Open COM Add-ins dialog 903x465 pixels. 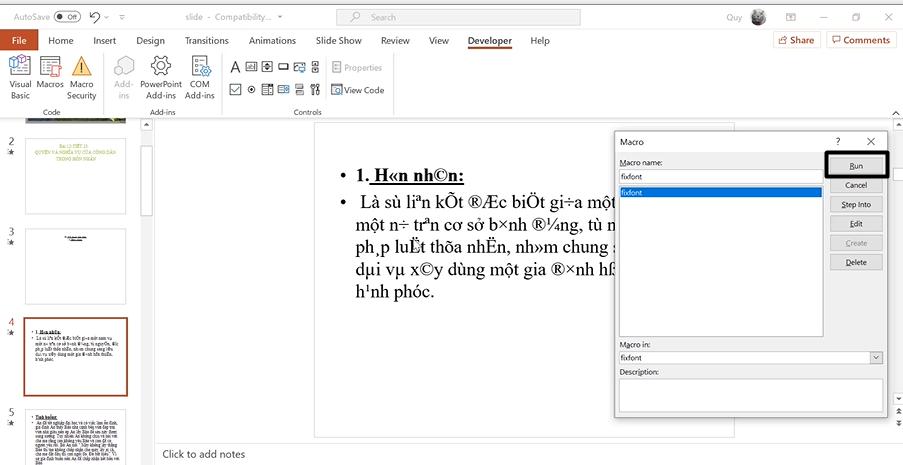click(200, 77)
